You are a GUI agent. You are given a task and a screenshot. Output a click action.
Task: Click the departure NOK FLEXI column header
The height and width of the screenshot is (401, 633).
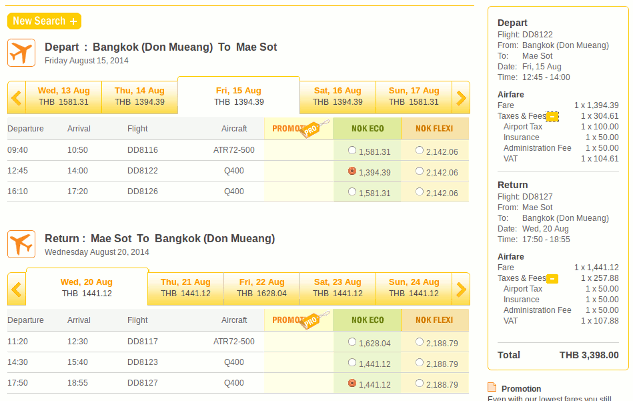click(x=435, y=128)
